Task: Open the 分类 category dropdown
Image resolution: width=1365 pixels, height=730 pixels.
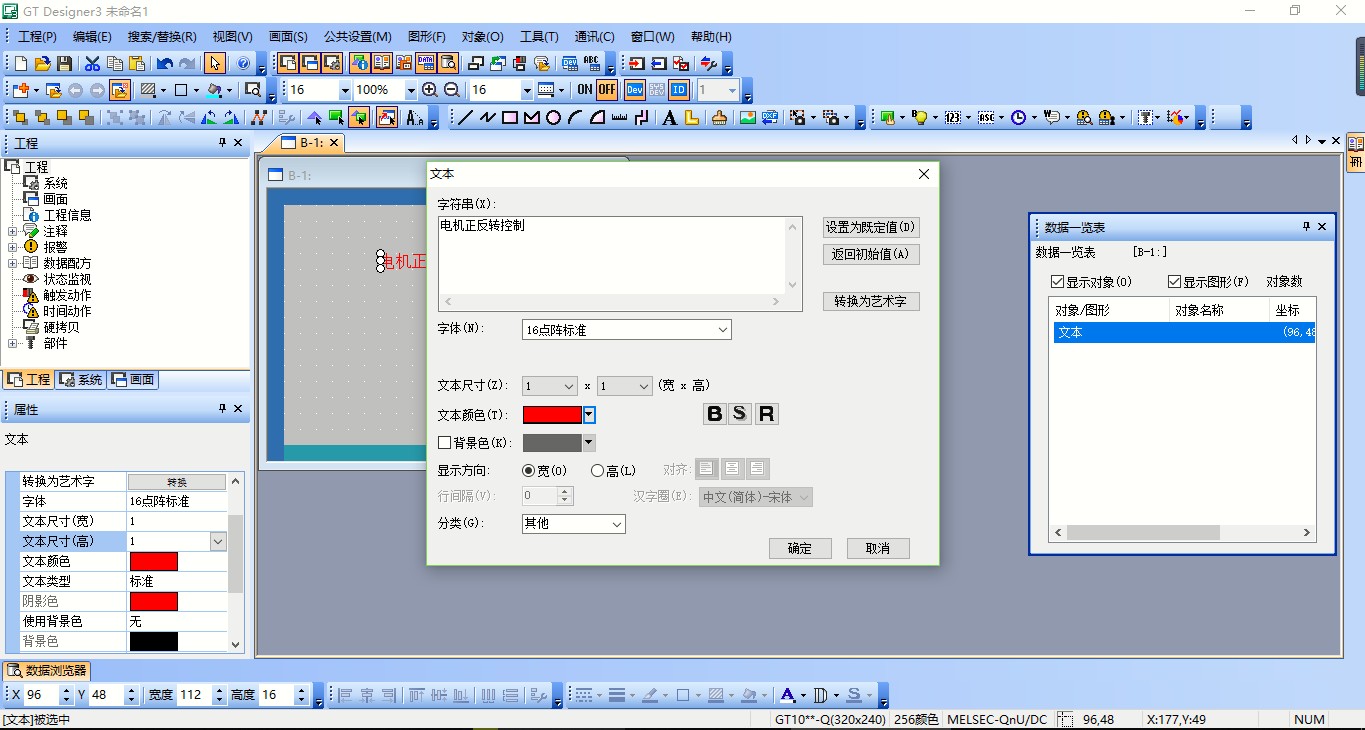Action: pyautogui.click(x=573, y=524)
